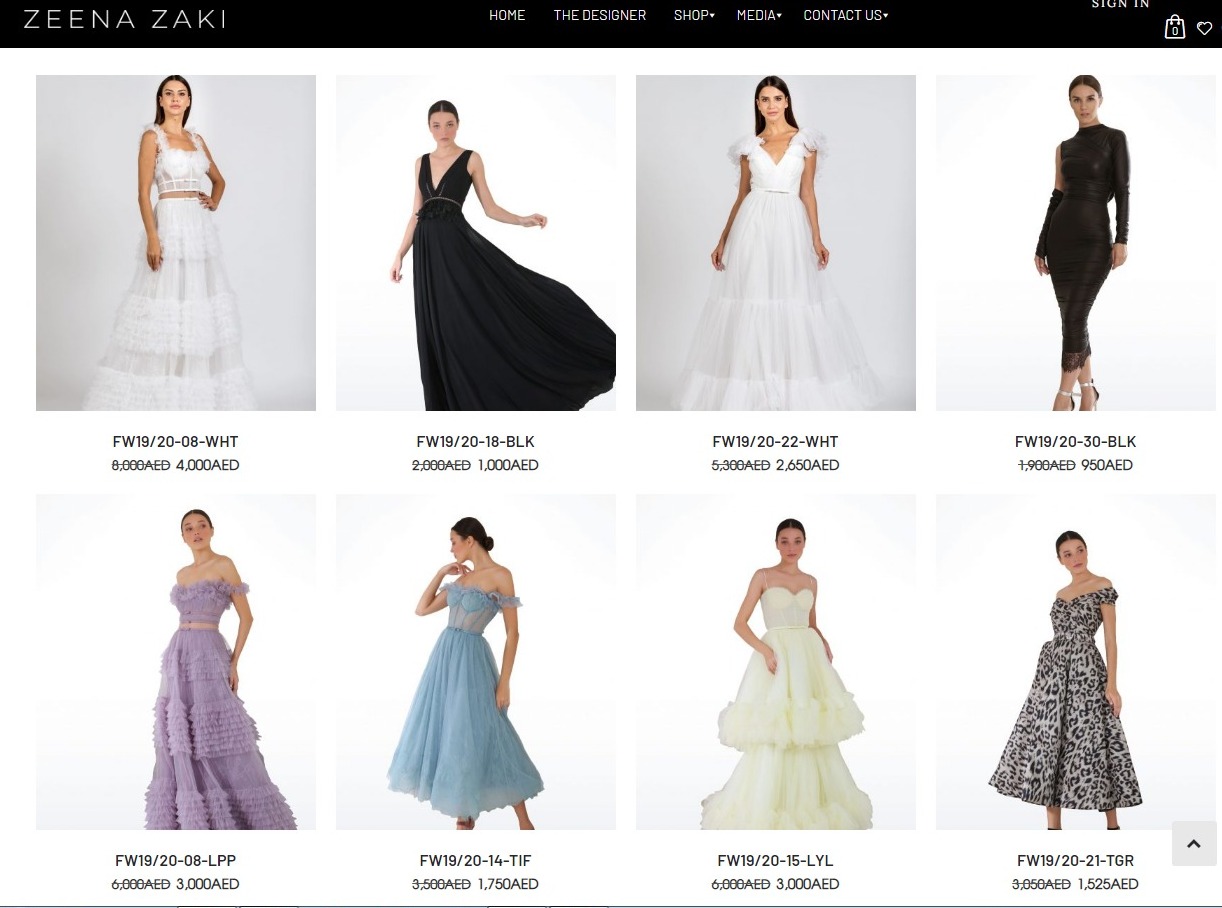
Task: Open the light yellow tiered gown image
Action: point(776,661)
